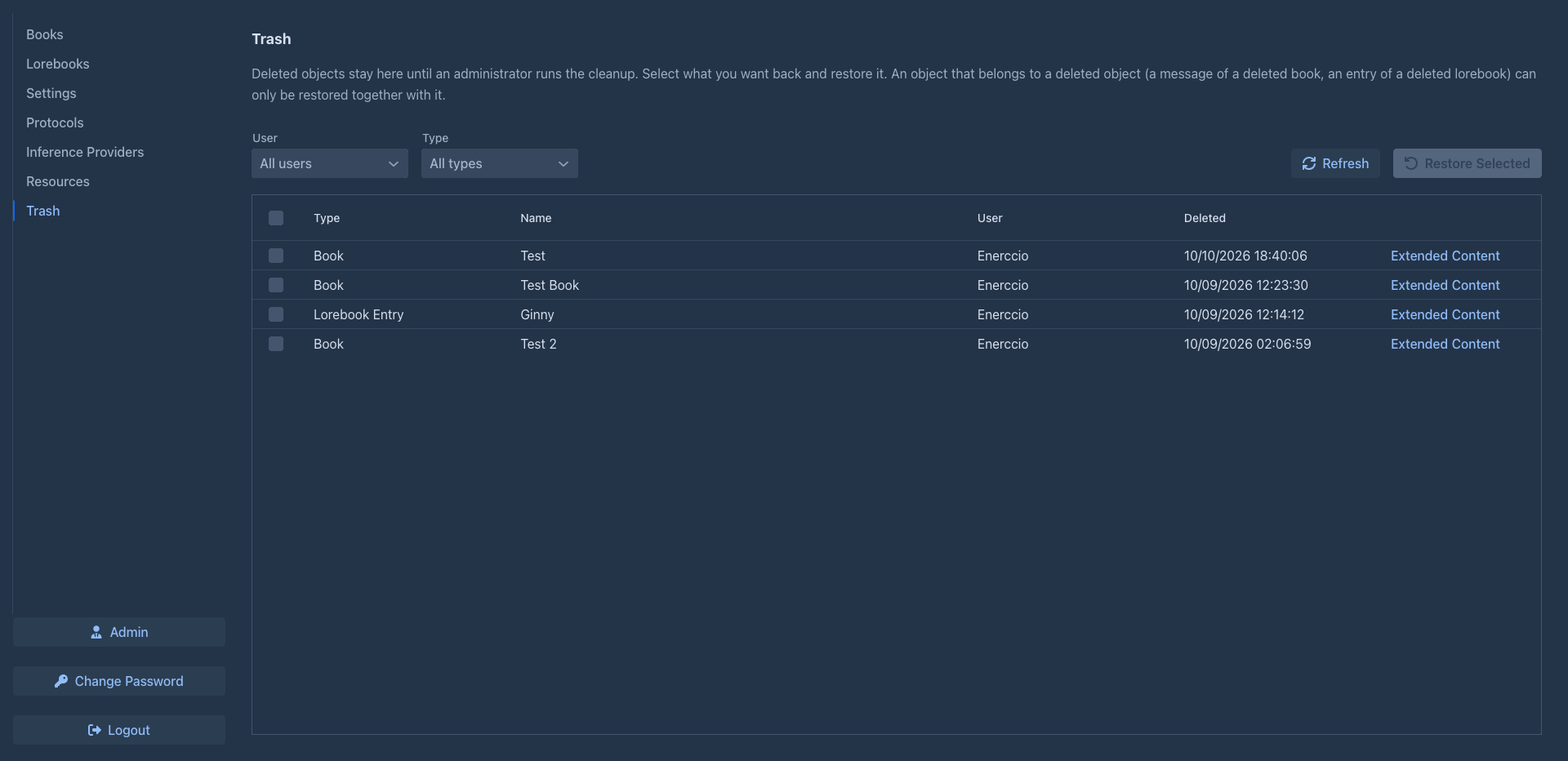Click the Change Password key icon

[61, 681]
